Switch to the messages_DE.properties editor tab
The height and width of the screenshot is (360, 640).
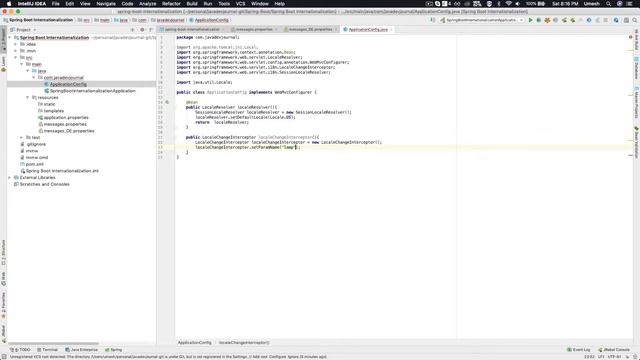click(x=310, y=29)
